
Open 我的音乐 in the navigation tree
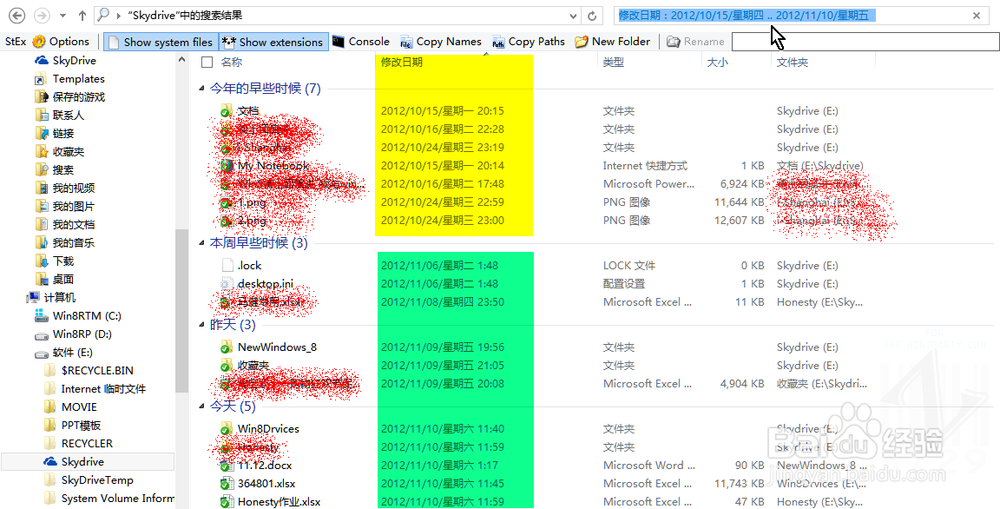point(64,243)
